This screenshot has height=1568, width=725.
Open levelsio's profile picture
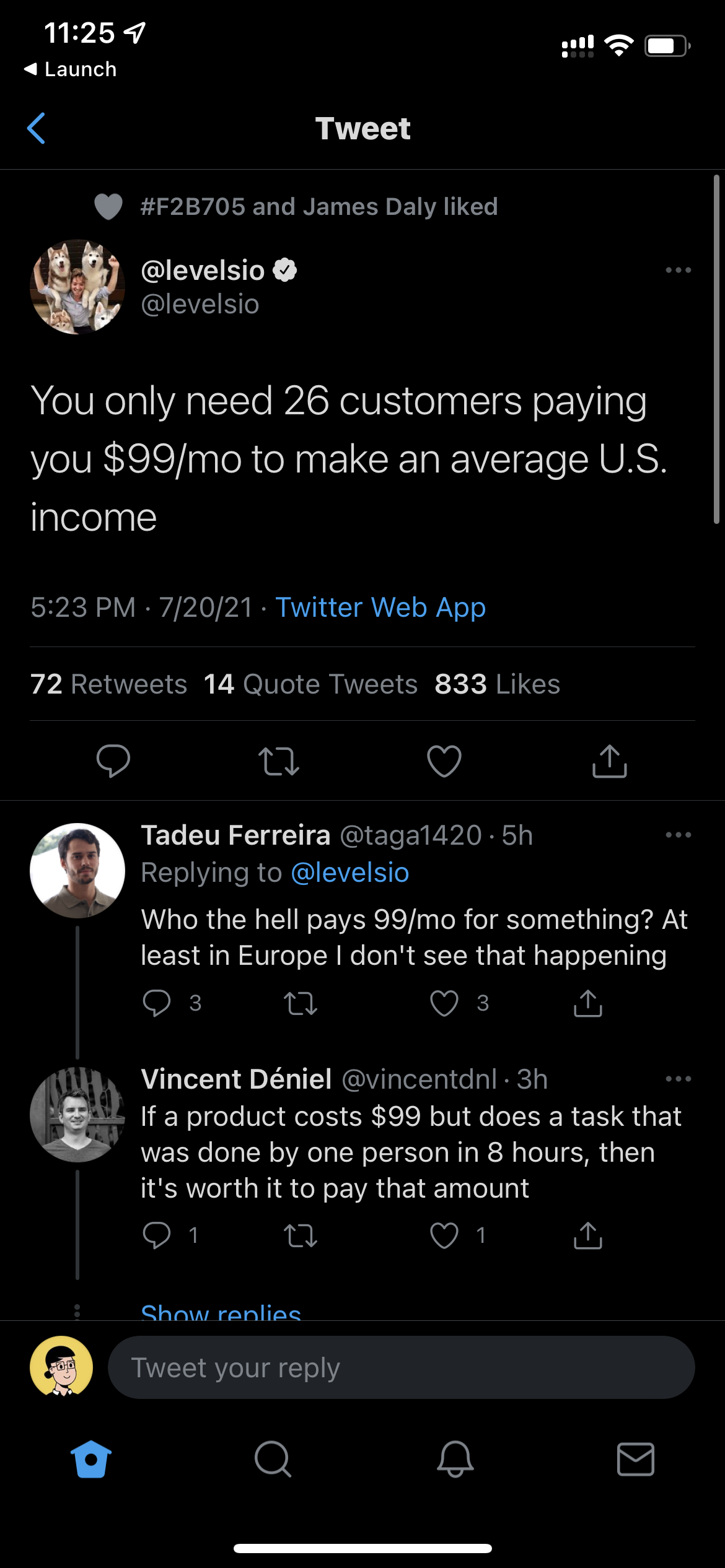pos(77,287)
